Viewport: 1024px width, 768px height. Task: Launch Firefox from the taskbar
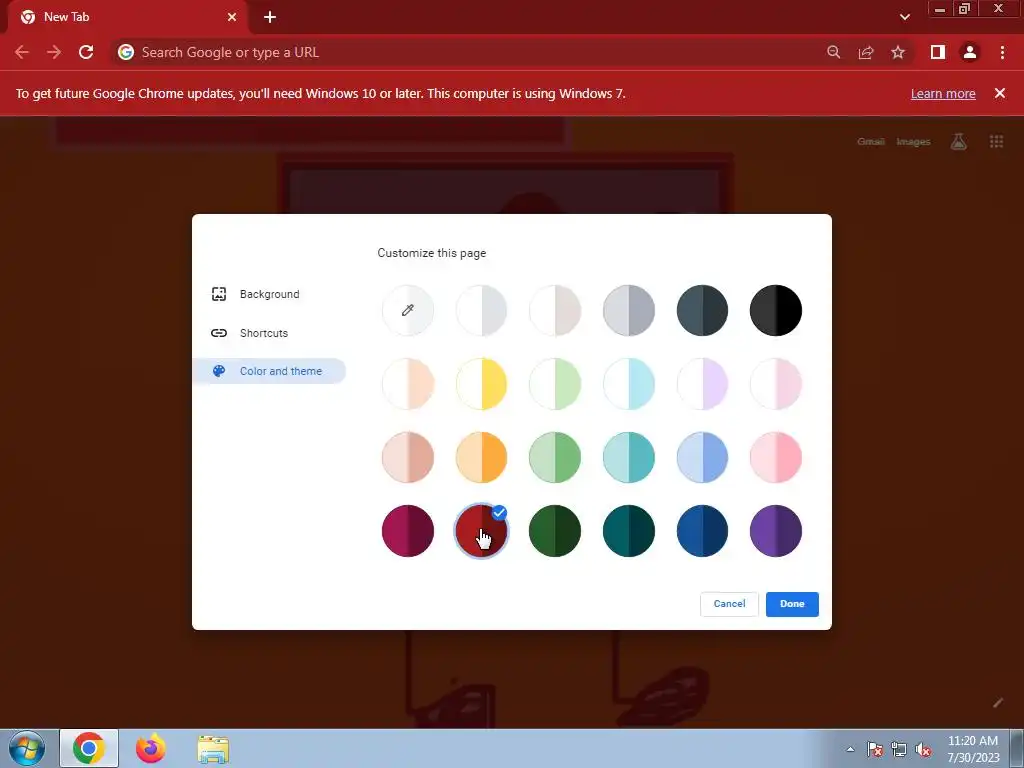(x=151, y=748)
